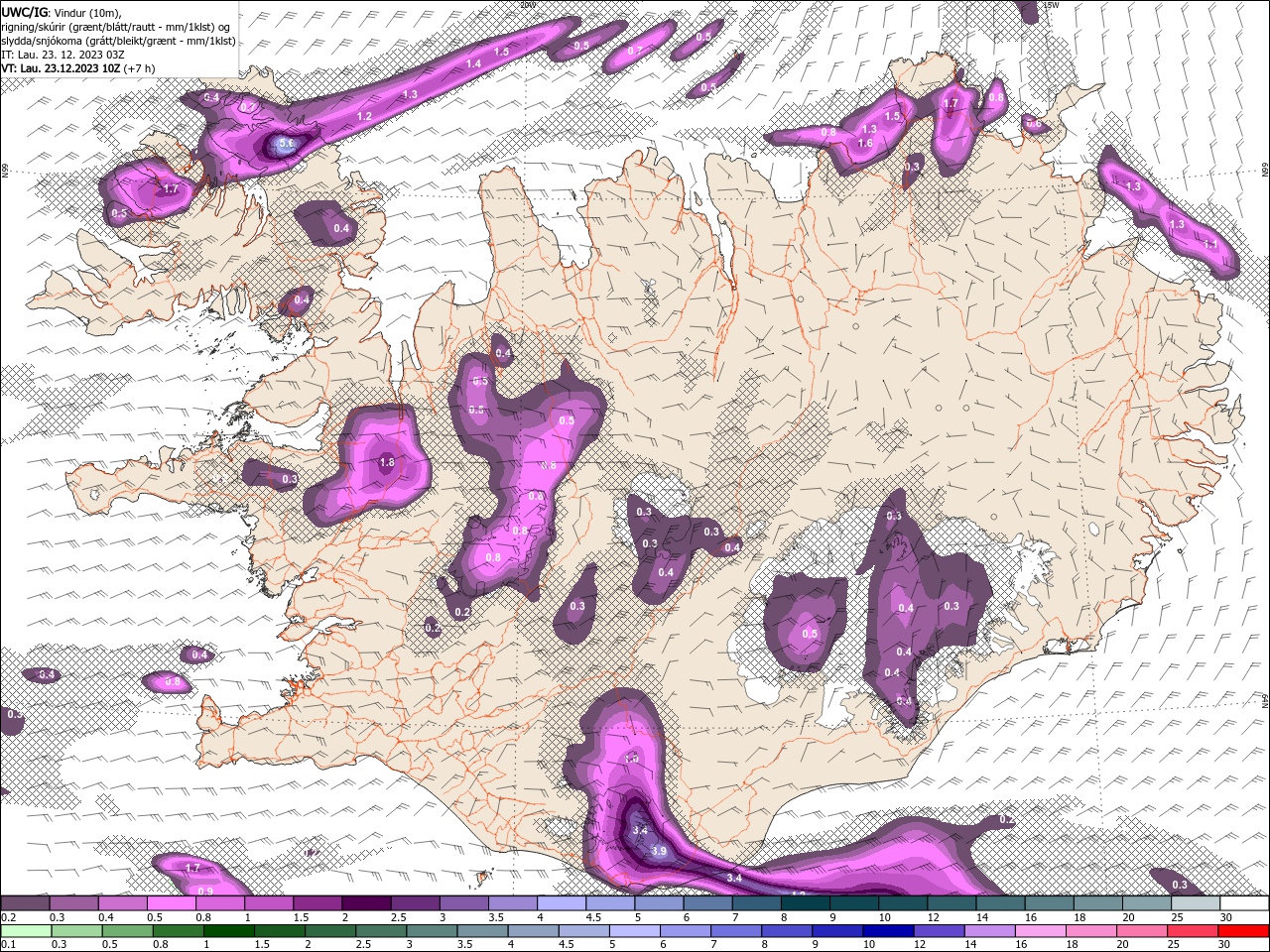
Task: Click the 0.9 value at the bottom left
Action: click(205, 891)
